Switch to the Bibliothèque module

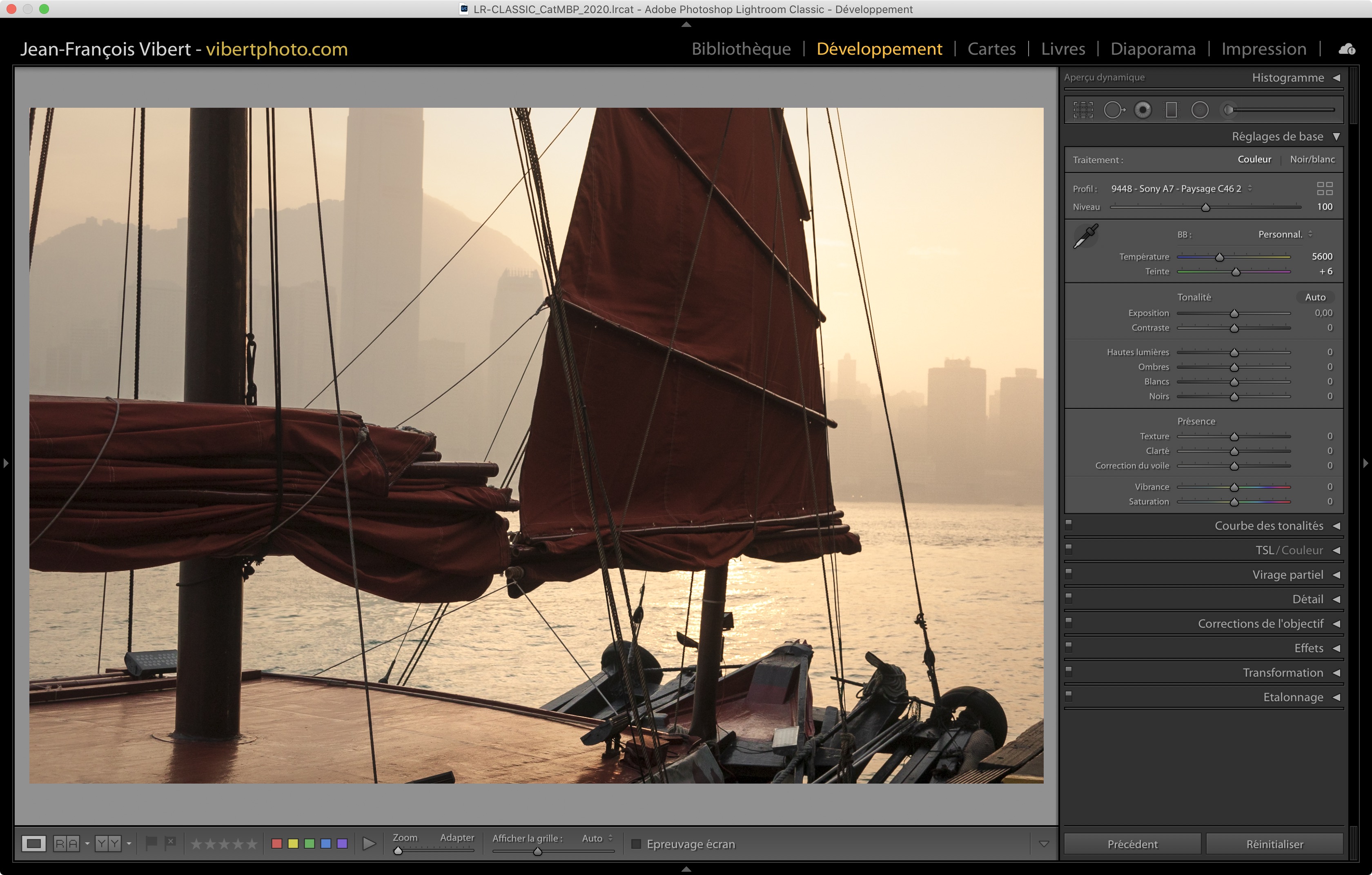(x=741, y=49)
